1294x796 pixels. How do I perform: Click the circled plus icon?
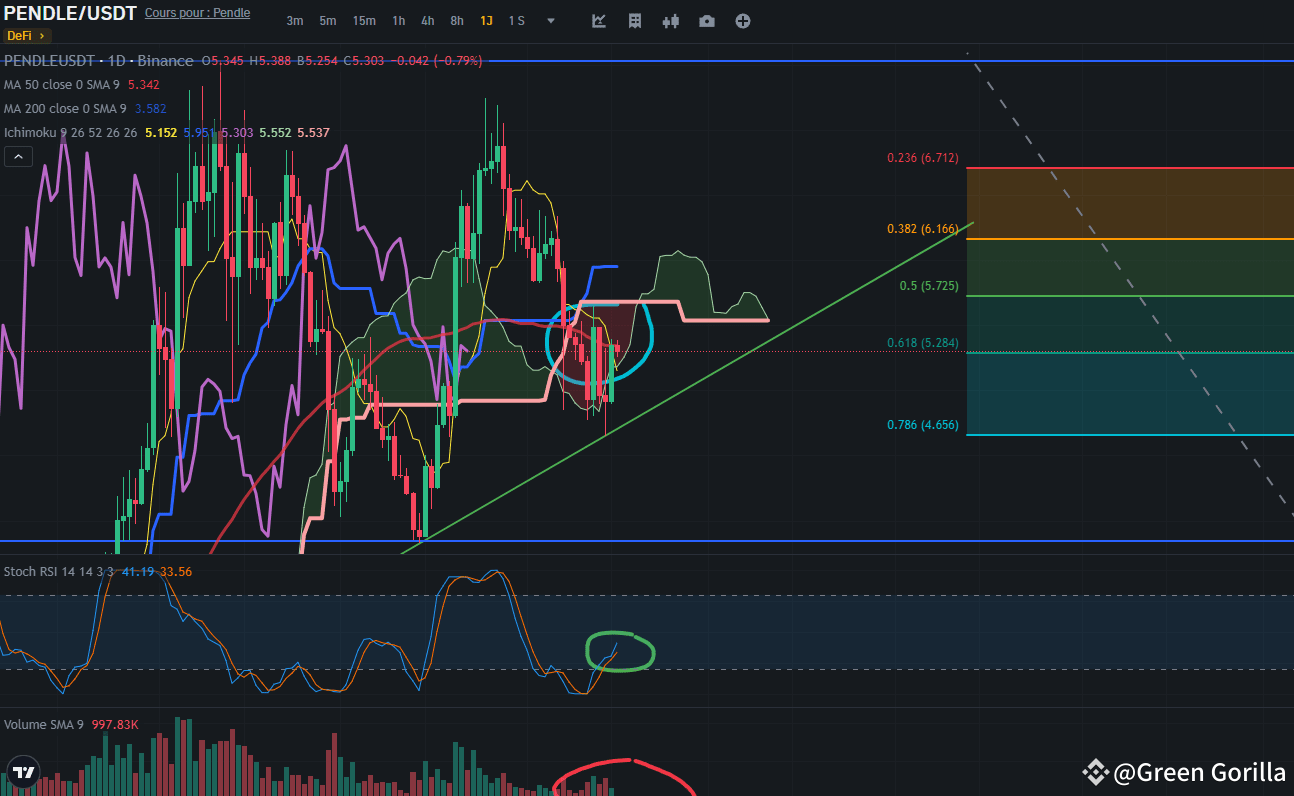743,21
